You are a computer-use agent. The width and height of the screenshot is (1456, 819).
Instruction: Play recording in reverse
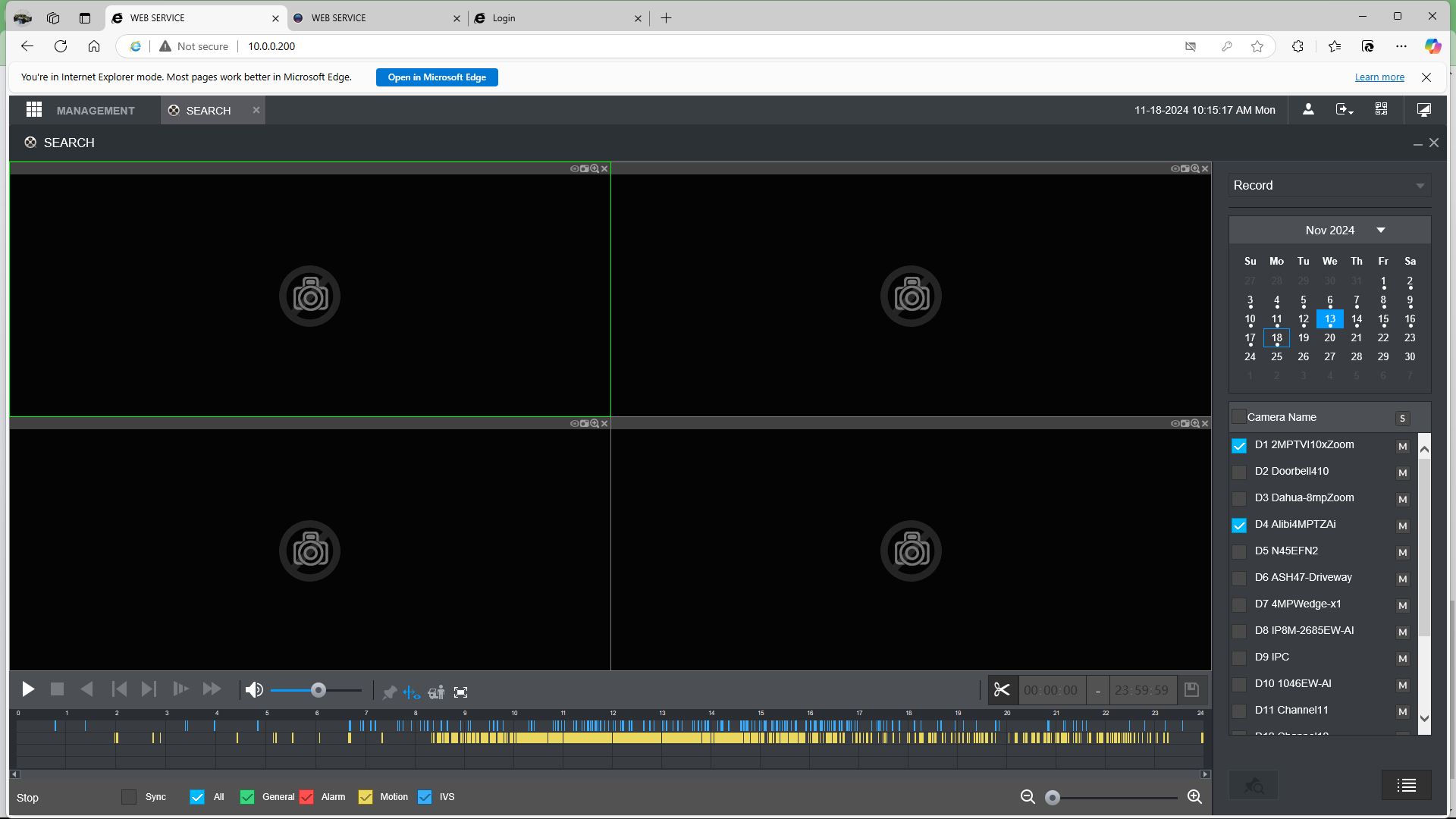coord(86,690)
